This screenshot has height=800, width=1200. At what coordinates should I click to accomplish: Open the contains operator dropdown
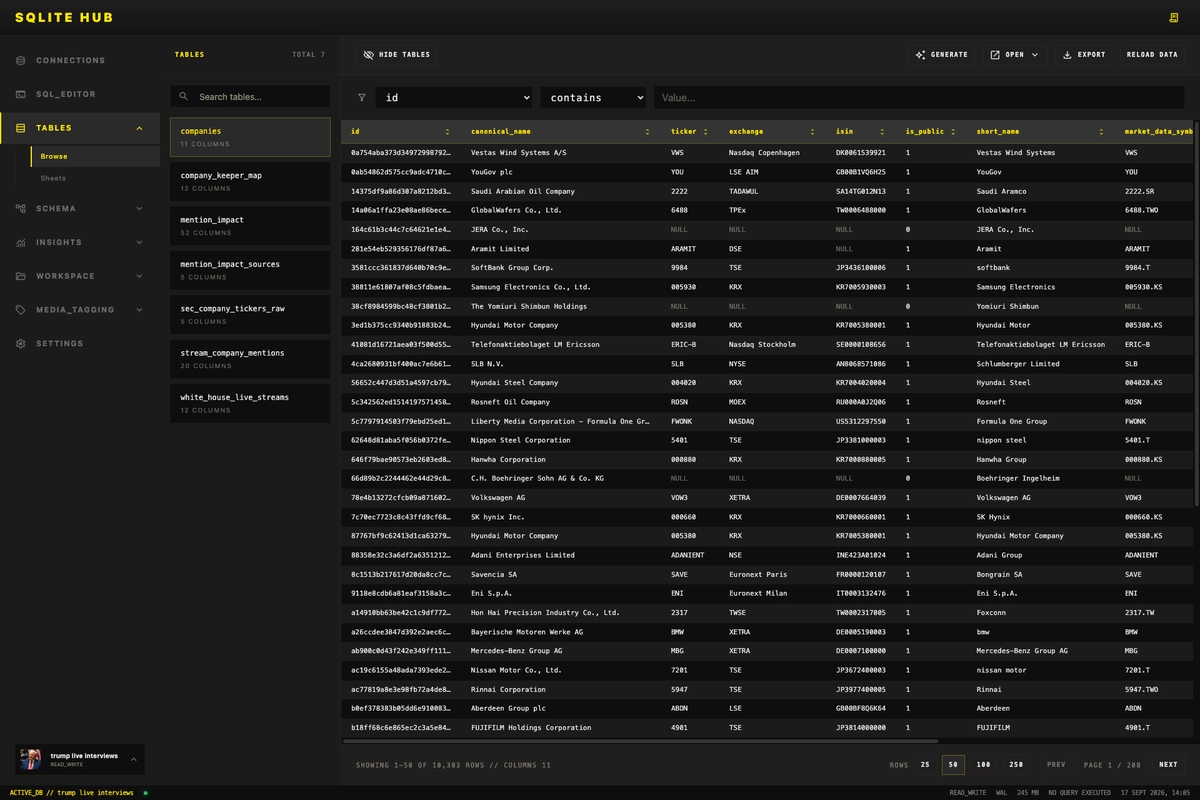[594, 98]
